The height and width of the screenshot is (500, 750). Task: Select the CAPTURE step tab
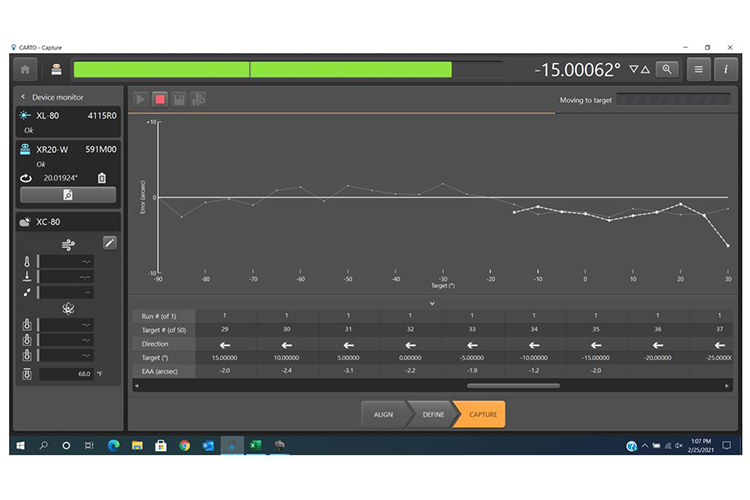[480, 414]
